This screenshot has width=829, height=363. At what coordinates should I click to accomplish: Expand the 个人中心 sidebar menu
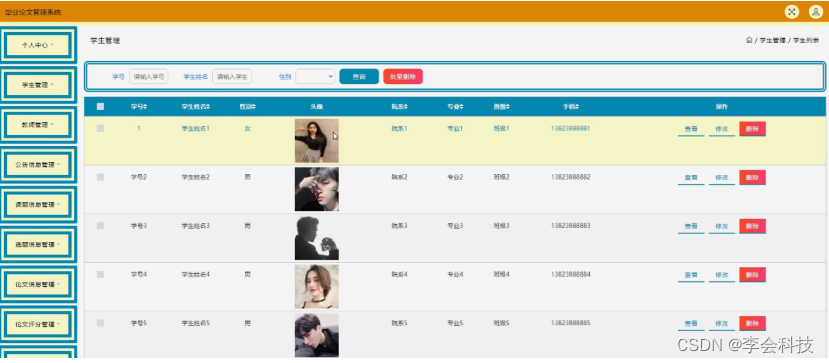38,45
